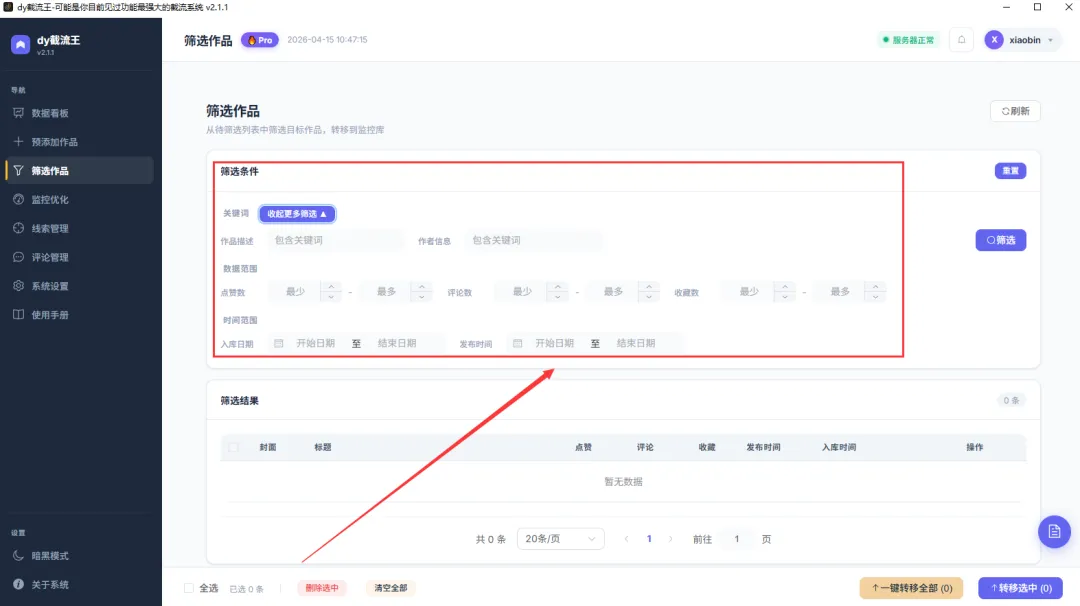The height and width of the screenshot is (606, 1080).
Task: Click the 筛选 filter button
Action: 1000,240
